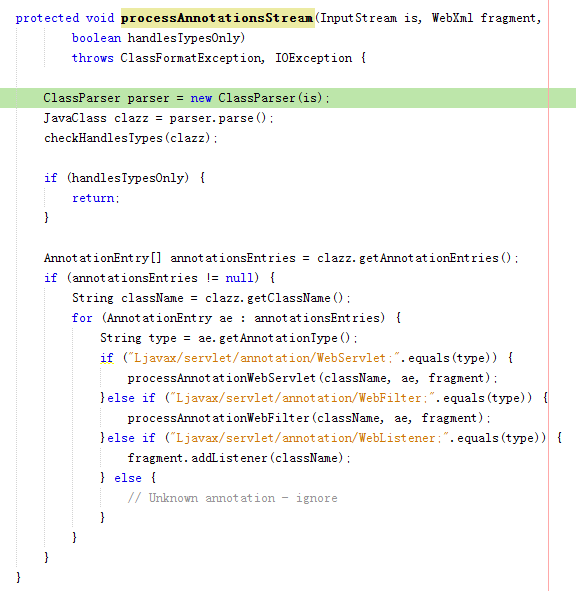576x591 pixels.
Task: Click 'if (annotationsEntries != null)' condition
Action: coord(152,278)
